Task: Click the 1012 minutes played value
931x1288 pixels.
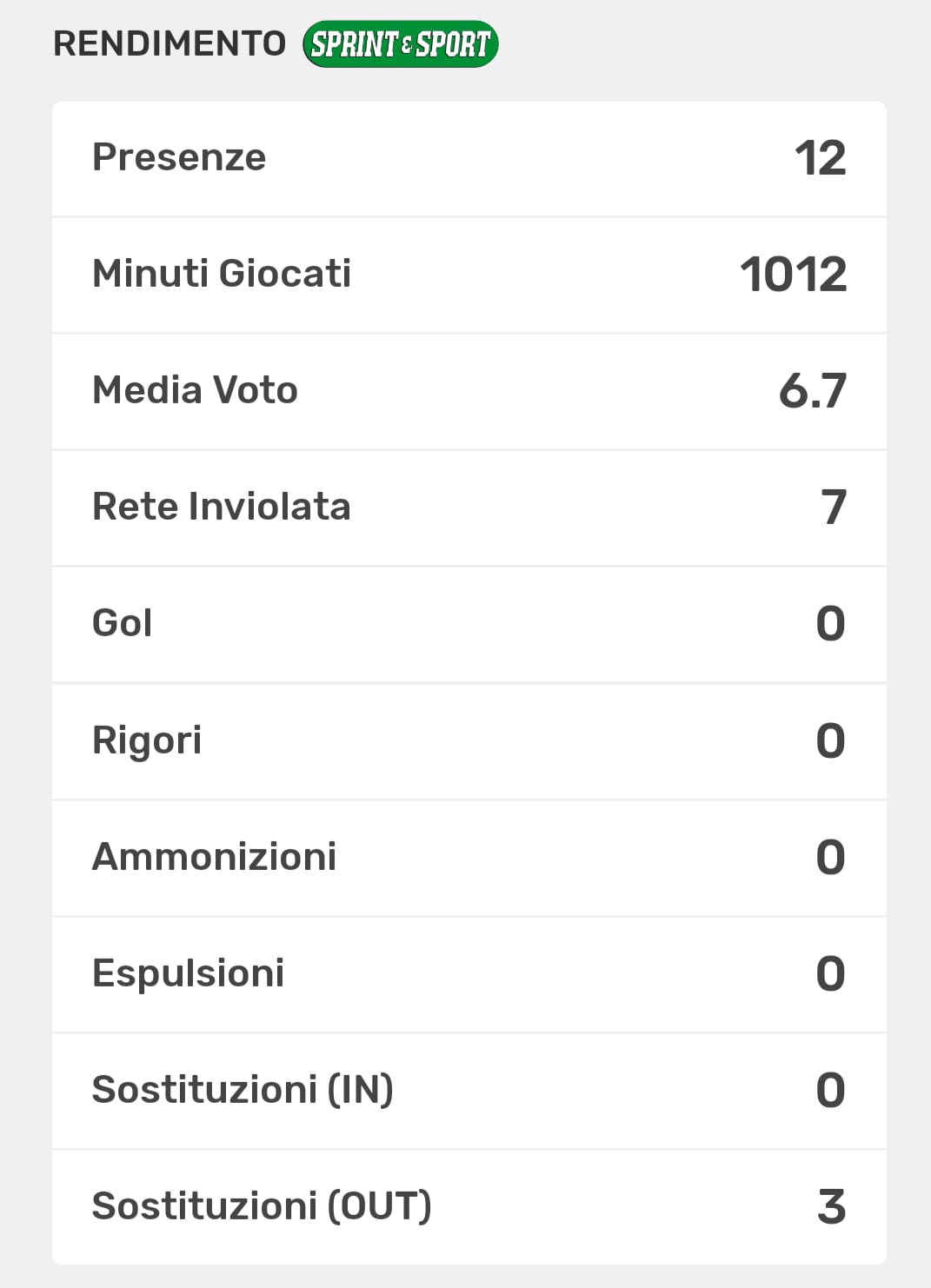Action: [x=793, y=275]
